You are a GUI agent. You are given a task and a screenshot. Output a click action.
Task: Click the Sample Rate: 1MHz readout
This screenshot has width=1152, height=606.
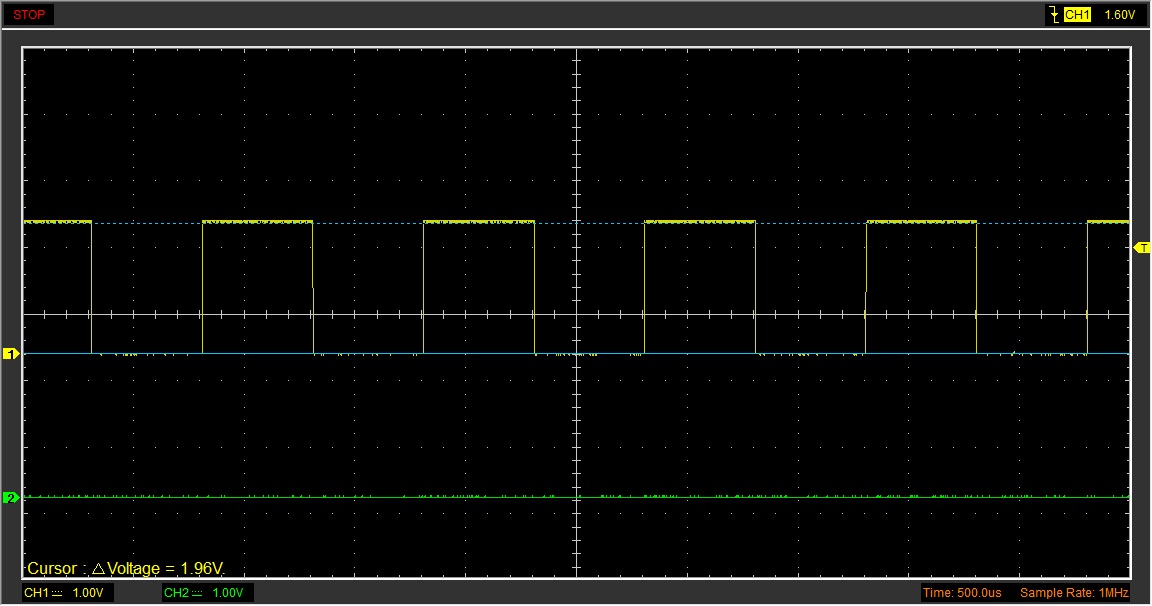click(x=1074, y=593)
